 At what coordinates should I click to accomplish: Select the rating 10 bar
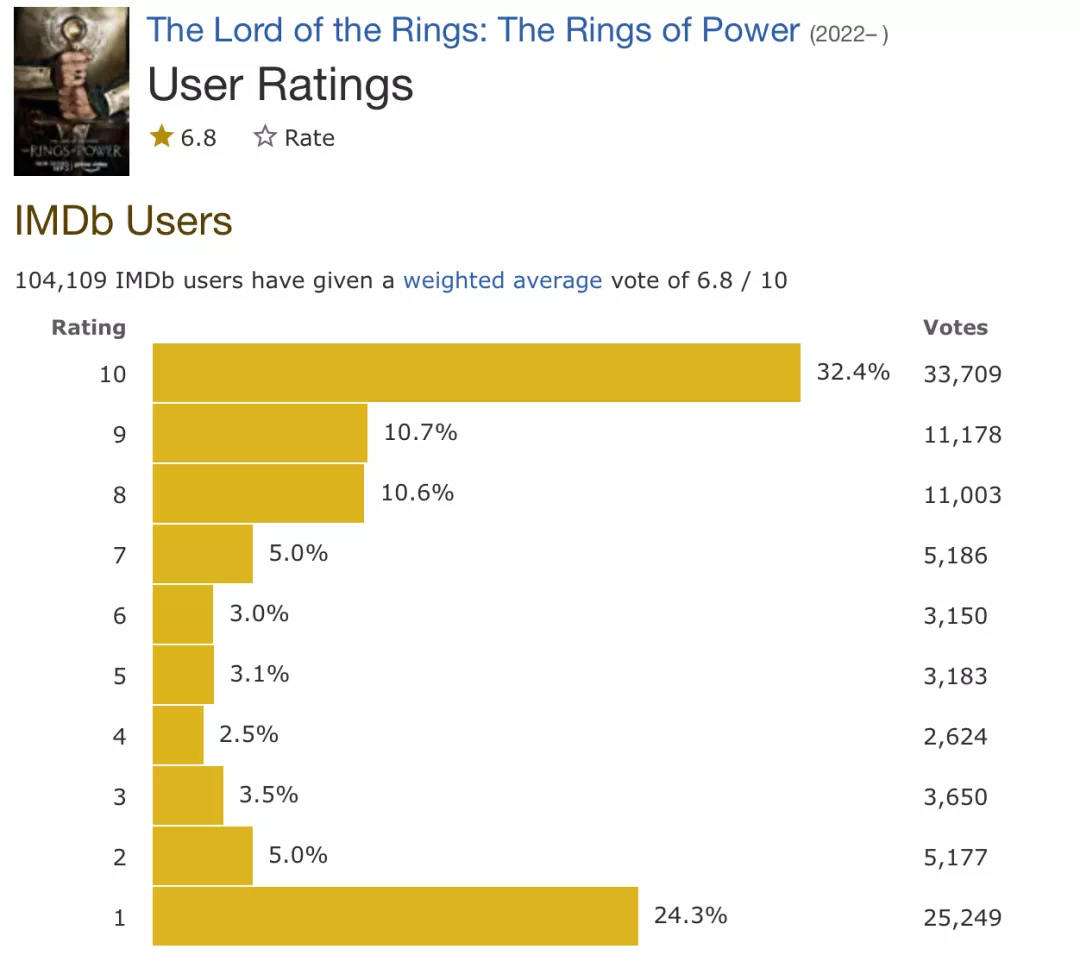[477, 373]
